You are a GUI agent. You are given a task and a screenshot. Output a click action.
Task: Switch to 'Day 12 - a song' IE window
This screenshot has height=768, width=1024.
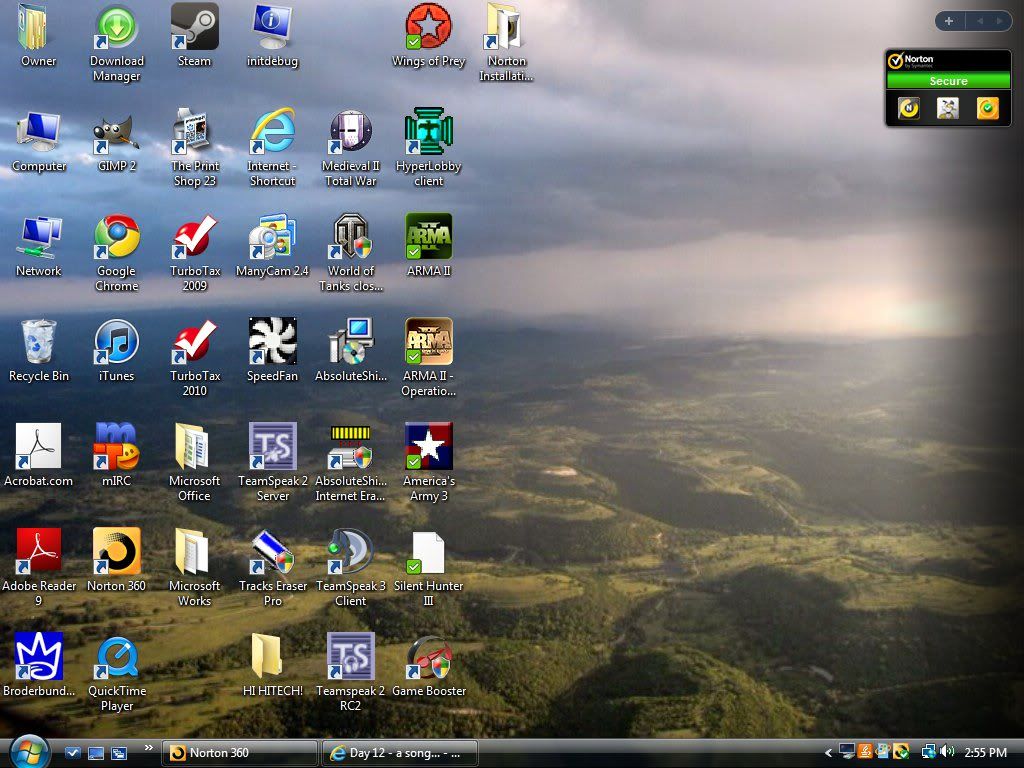point(400,753)
